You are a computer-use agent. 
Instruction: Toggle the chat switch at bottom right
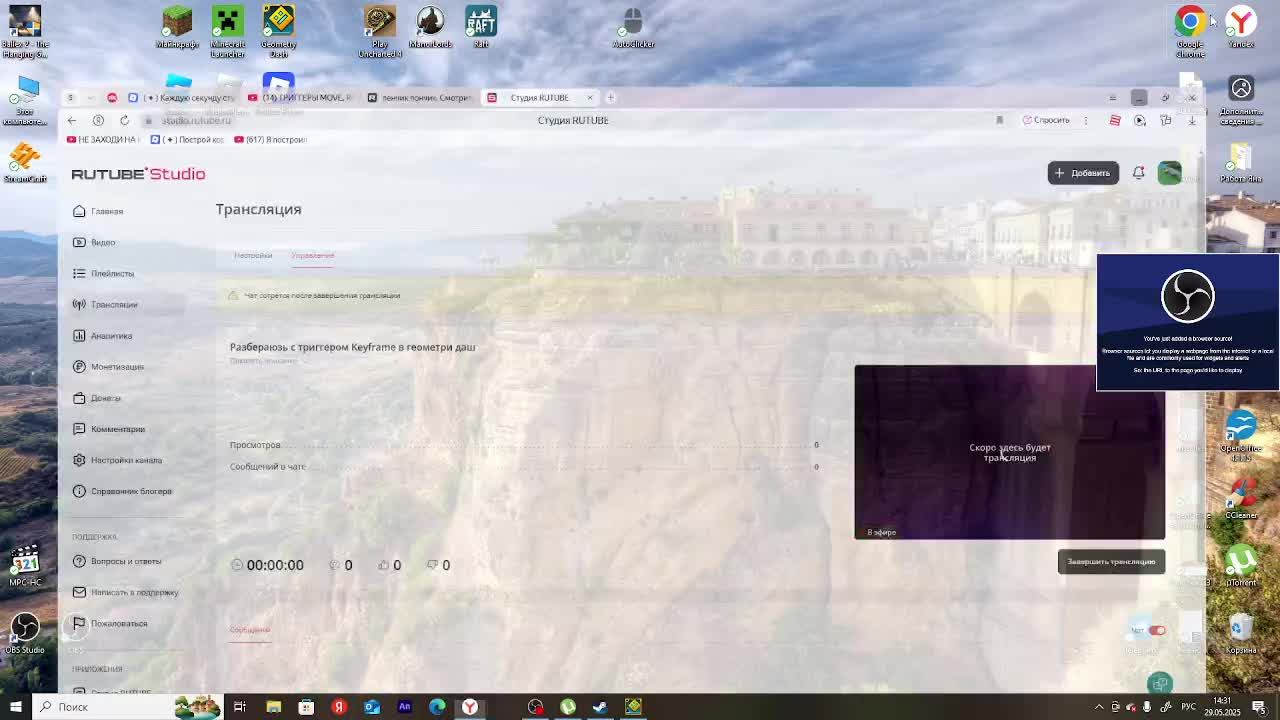(x=1157, y=630)
